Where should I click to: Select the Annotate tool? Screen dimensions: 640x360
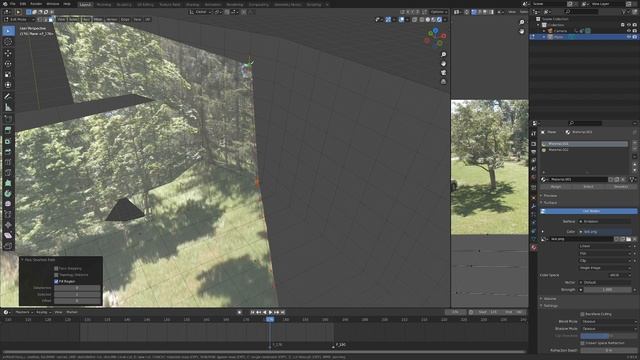click(x=8, y=97)
